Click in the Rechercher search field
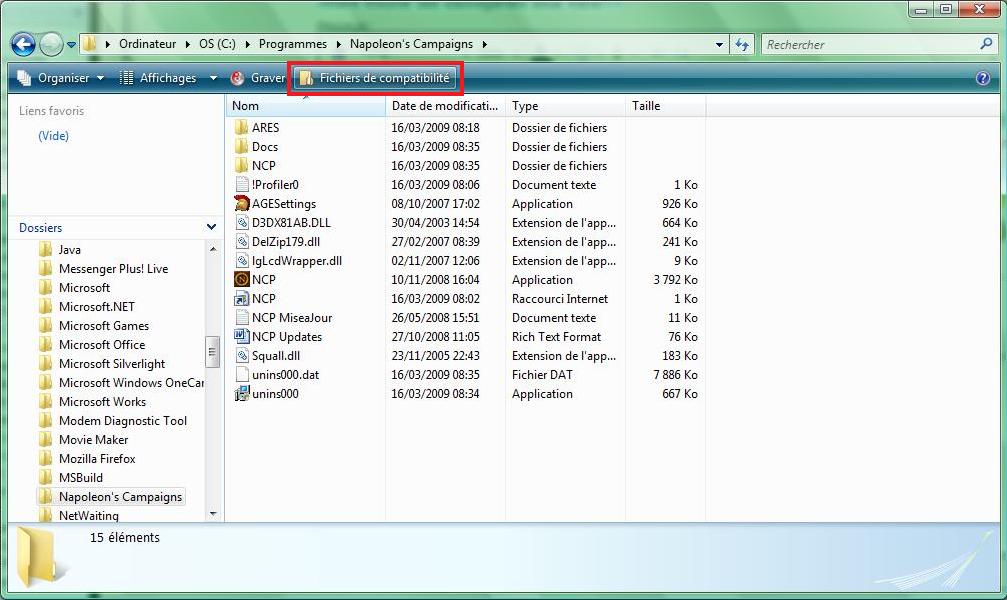1007x600 pixels. (x=868, y=45)
